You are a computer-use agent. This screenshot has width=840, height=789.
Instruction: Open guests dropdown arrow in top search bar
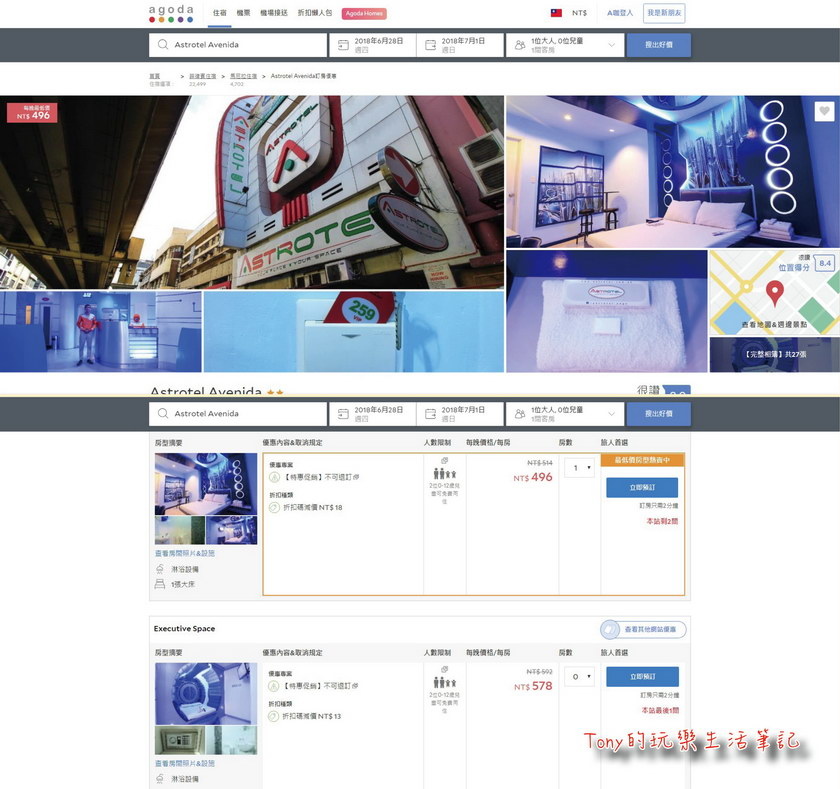tap(612, 45)
